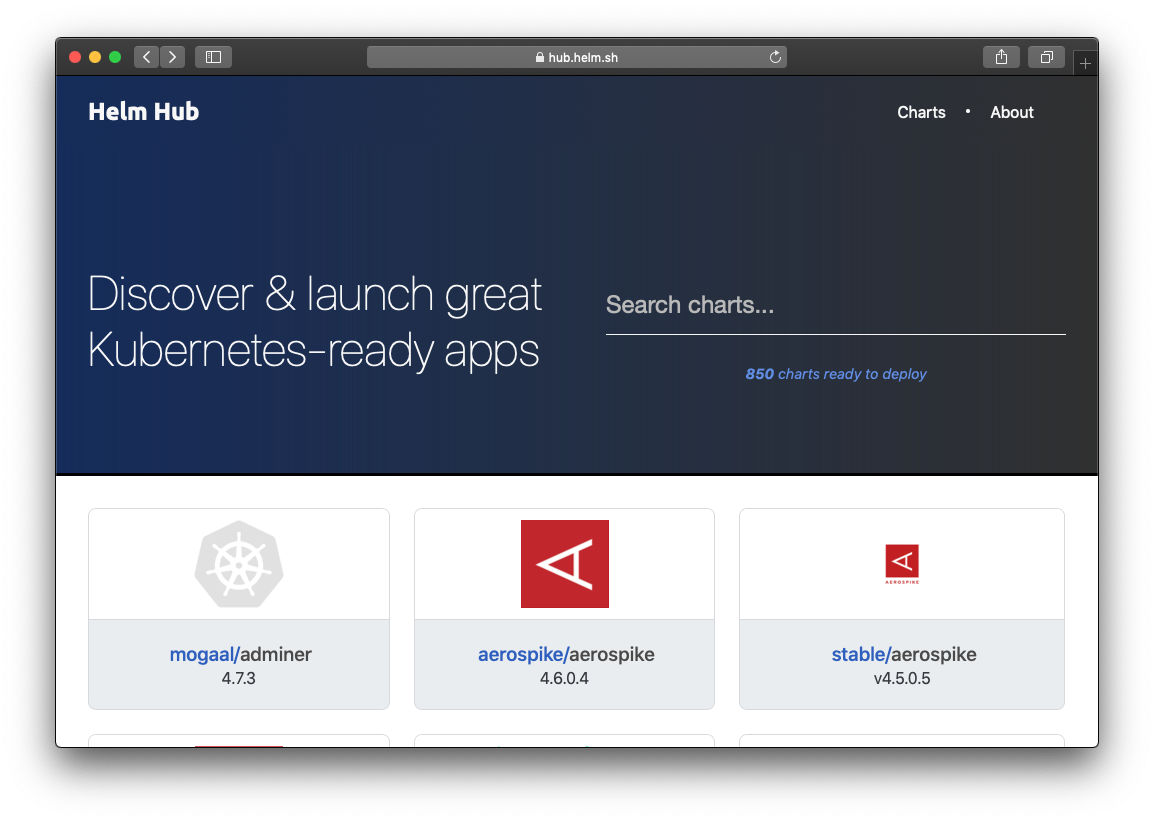This screenshot has width=1154, height=821.
Task: Click the hub.helm.sh address bar
Action: (x=577, y=57)
